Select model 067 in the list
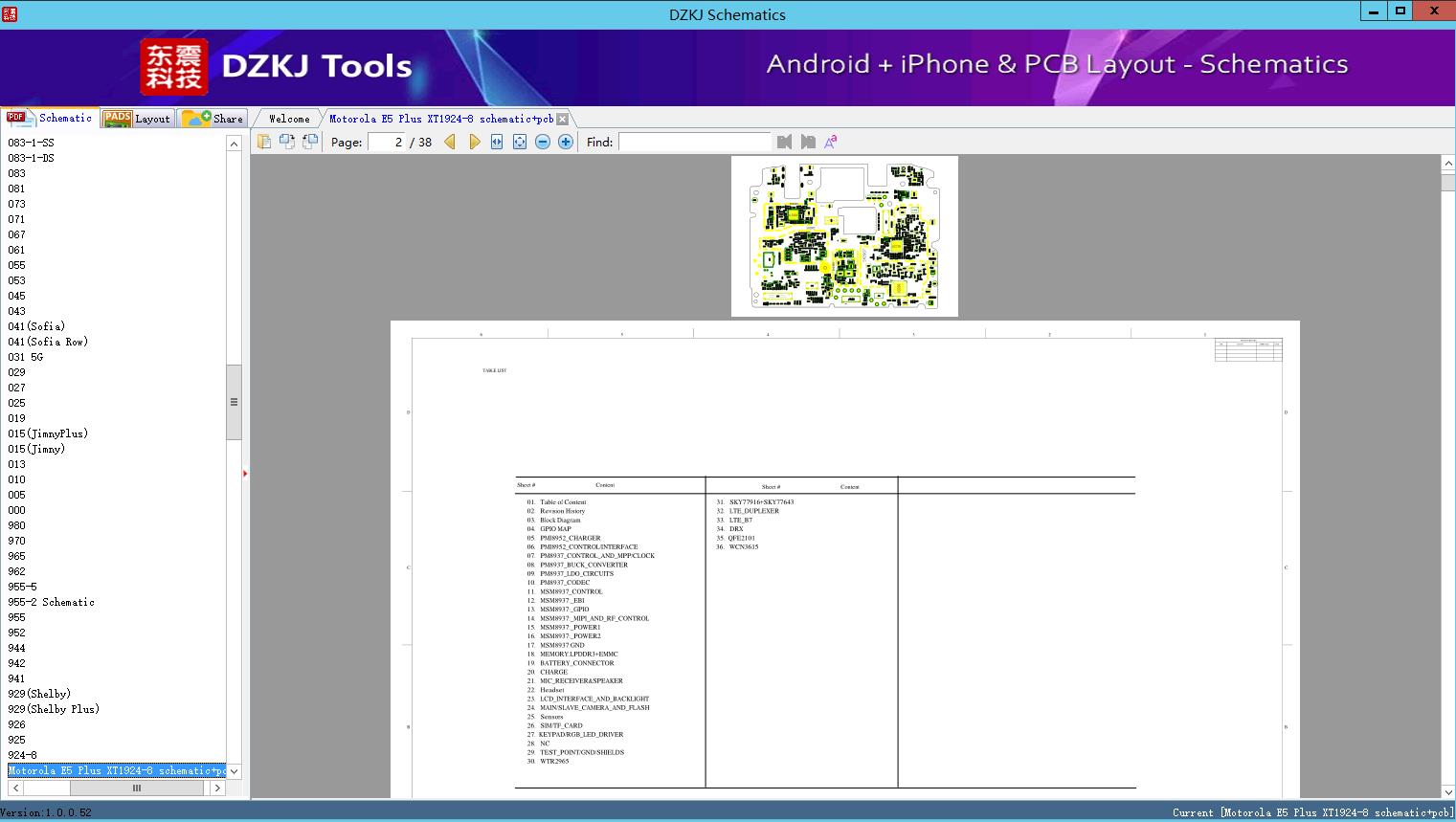Screen dimensions: 1456x822 coord(16,234)
